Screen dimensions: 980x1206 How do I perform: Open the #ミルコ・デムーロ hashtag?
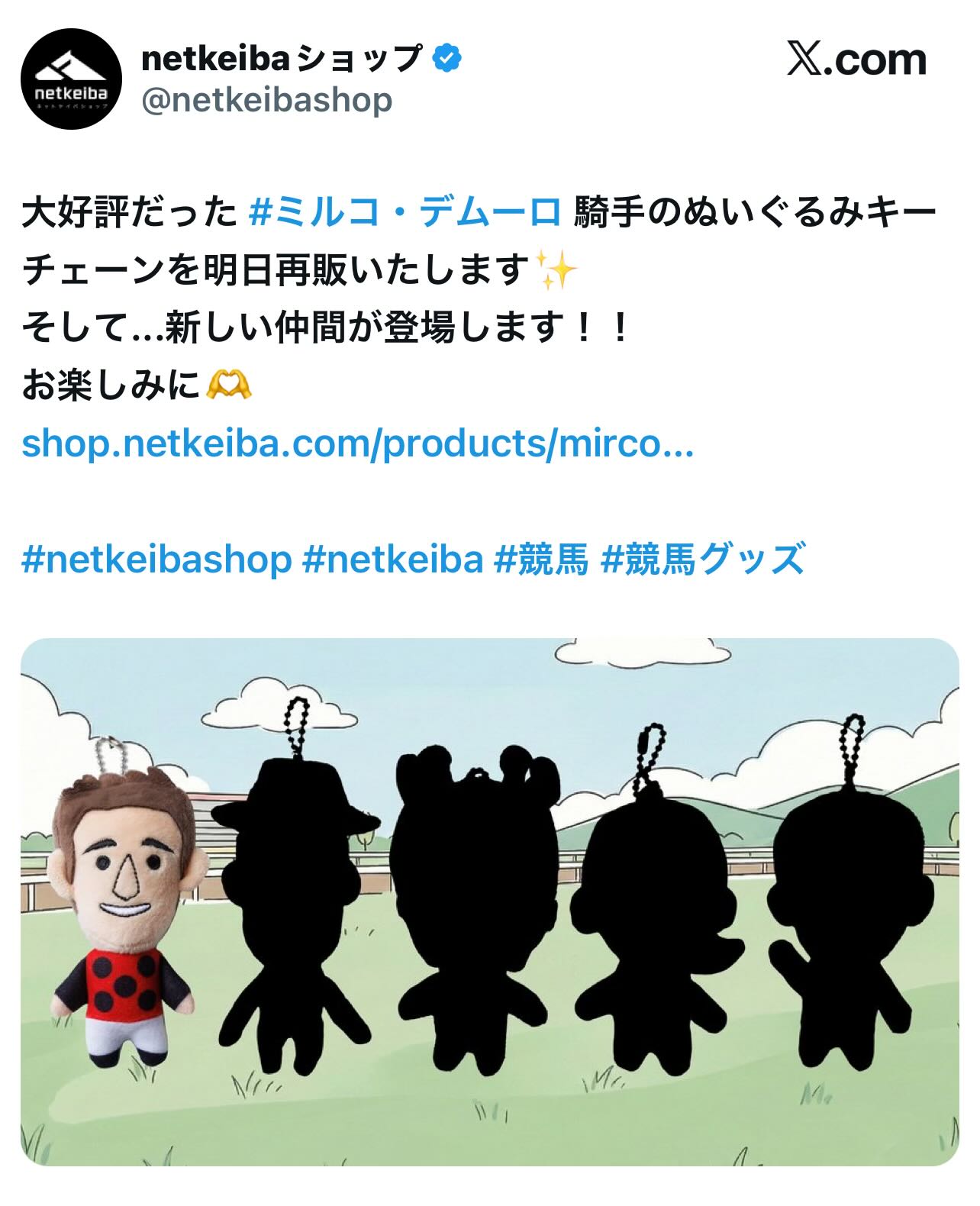coord(406,213)
